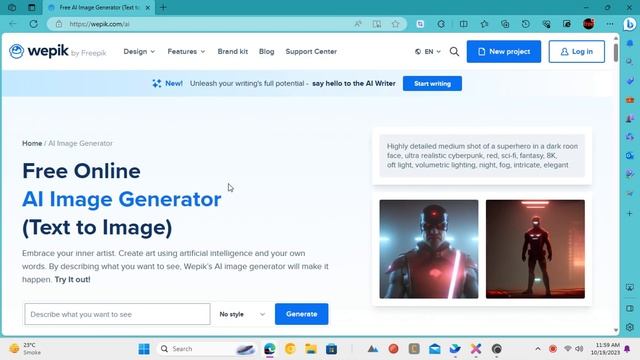This screenshot has width=640, height=360.
Task: Add a sidebar app with plus icon
Action: pos(630,213)
